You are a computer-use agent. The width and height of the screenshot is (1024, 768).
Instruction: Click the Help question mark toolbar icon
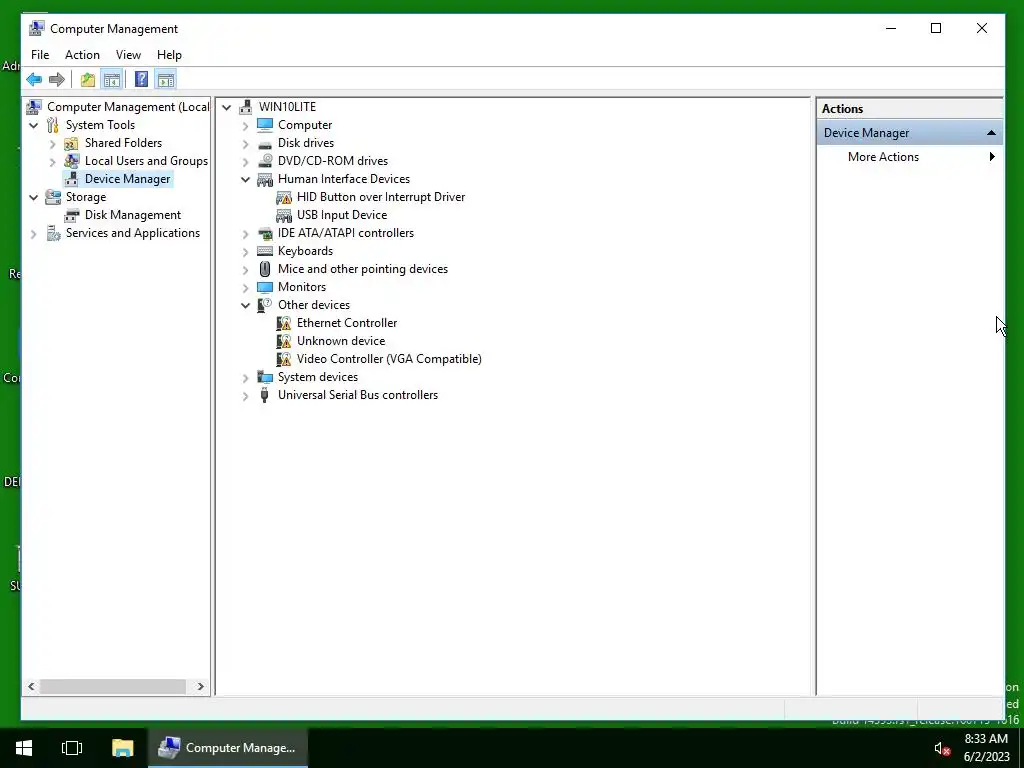pyautogui.click(x=141, y=80)
